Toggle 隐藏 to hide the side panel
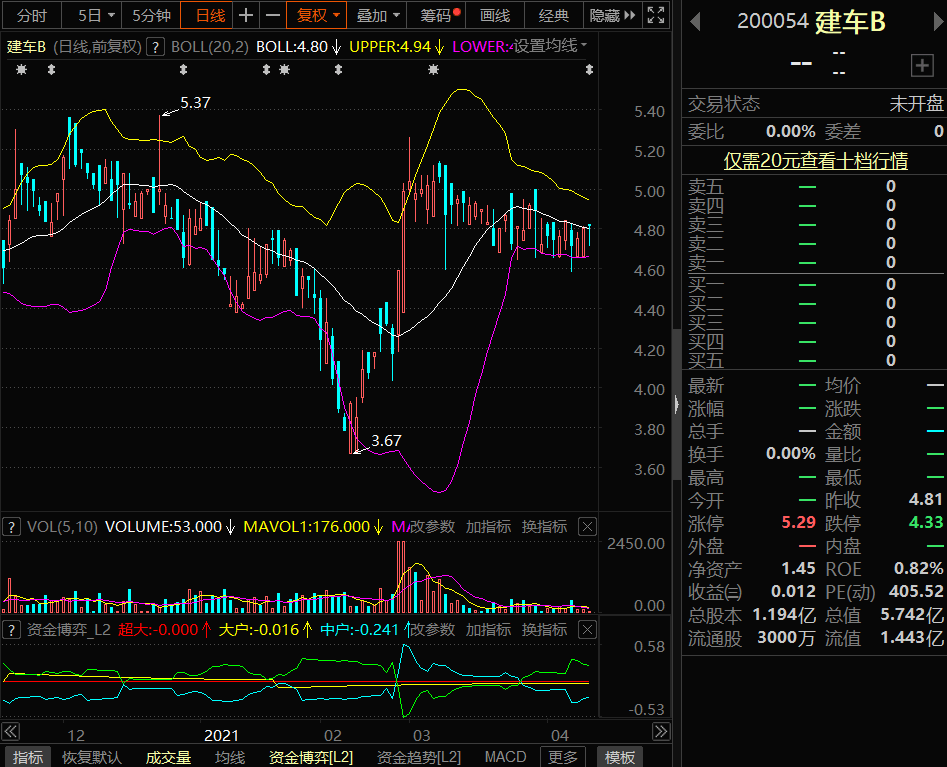The image size is (947, 767). 610,15
